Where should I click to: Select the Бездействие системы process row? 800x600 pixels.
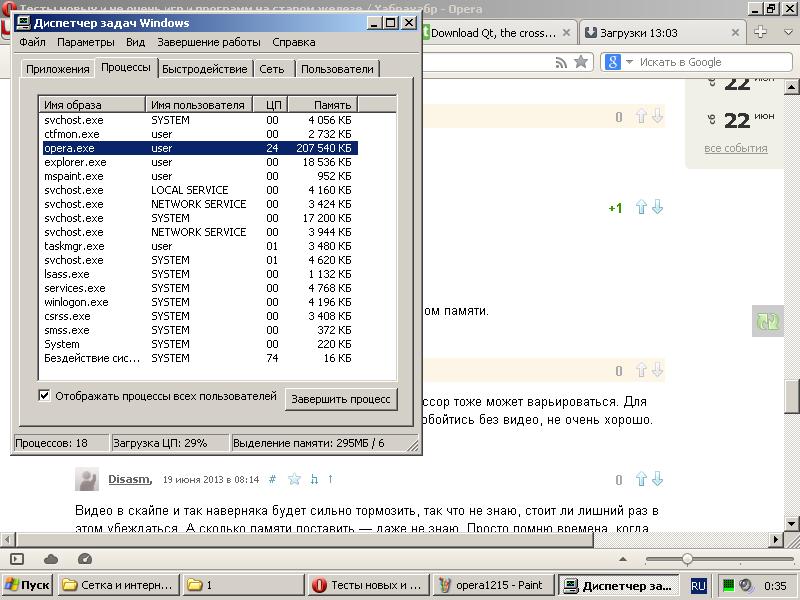click(x=200, y=358)
